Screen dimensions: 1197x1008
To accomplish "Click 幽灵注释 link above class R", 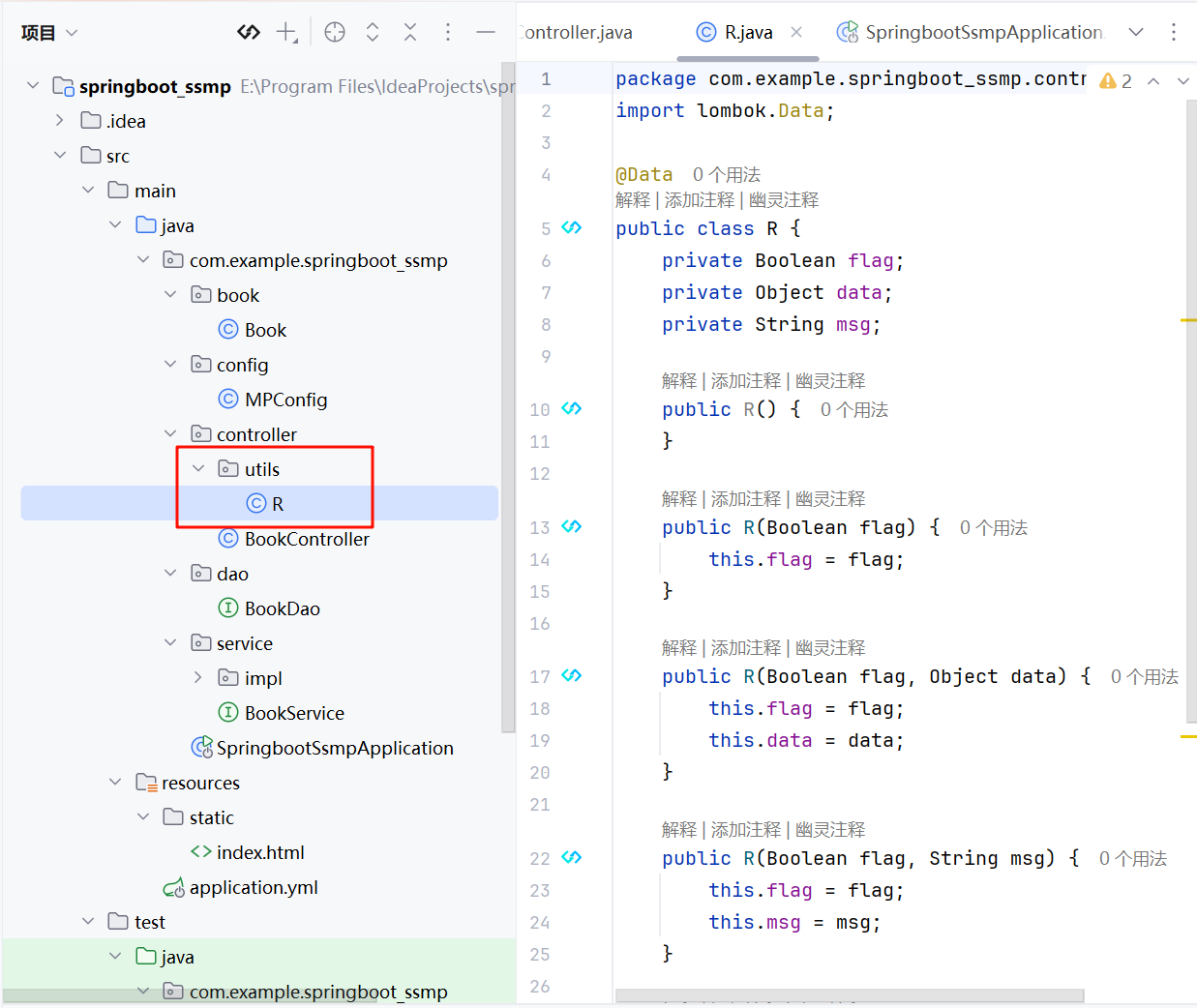I will coord(784,200).
